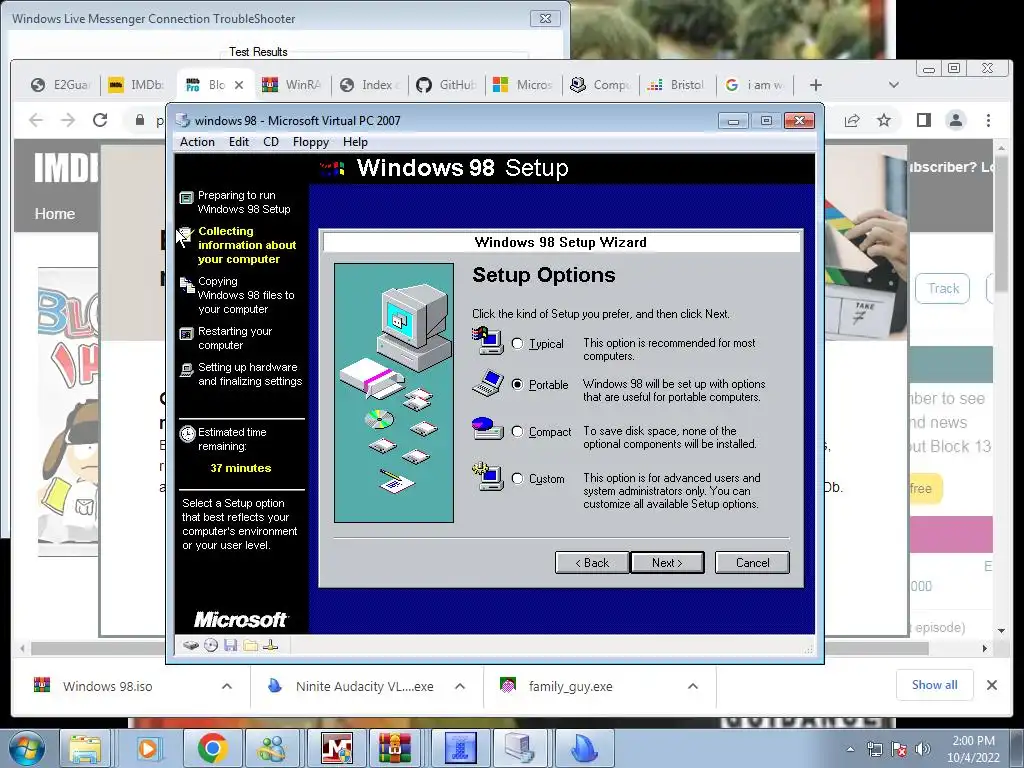
Task: Open Windows Live Messenger from the taskbar
Action: [272, 748]
